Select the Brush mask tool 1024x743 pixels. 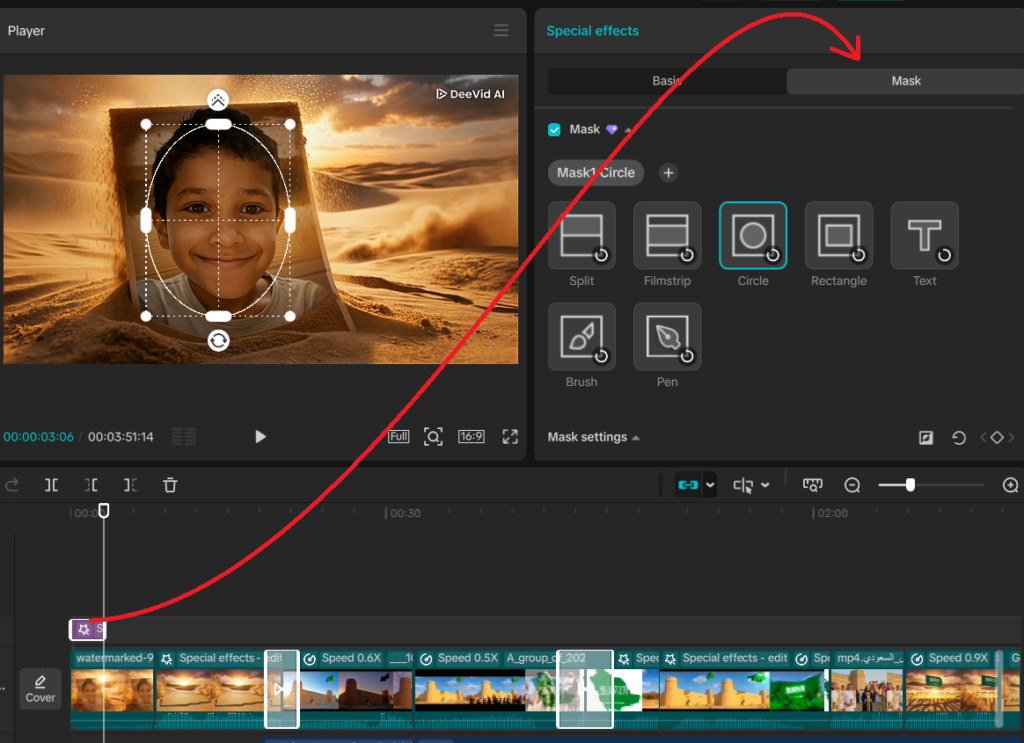(581, 337)
